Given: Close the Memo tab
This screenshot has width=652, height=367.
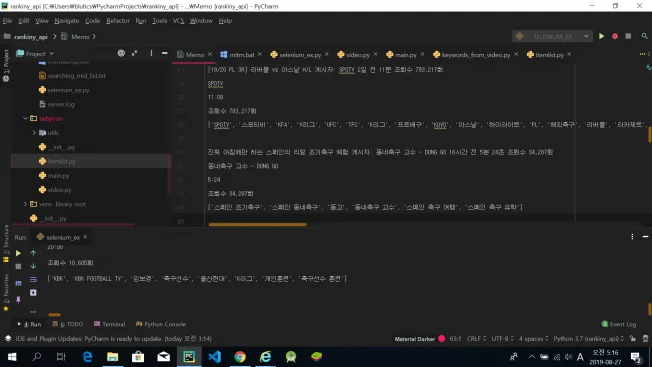Looking at the screenshot, I should (210, 54).
